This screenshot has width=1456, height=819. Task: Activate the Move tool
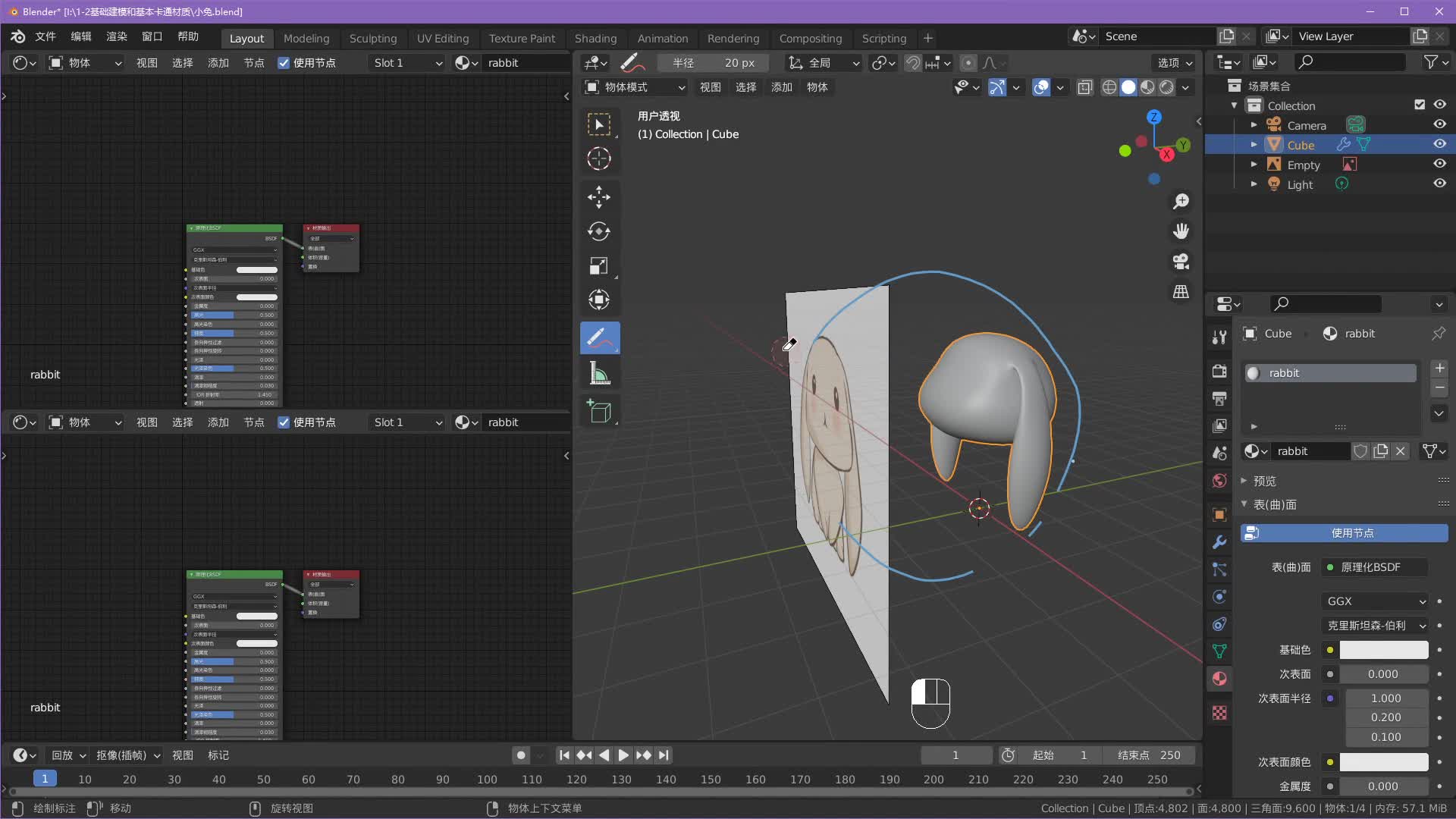tap(599, 197)
